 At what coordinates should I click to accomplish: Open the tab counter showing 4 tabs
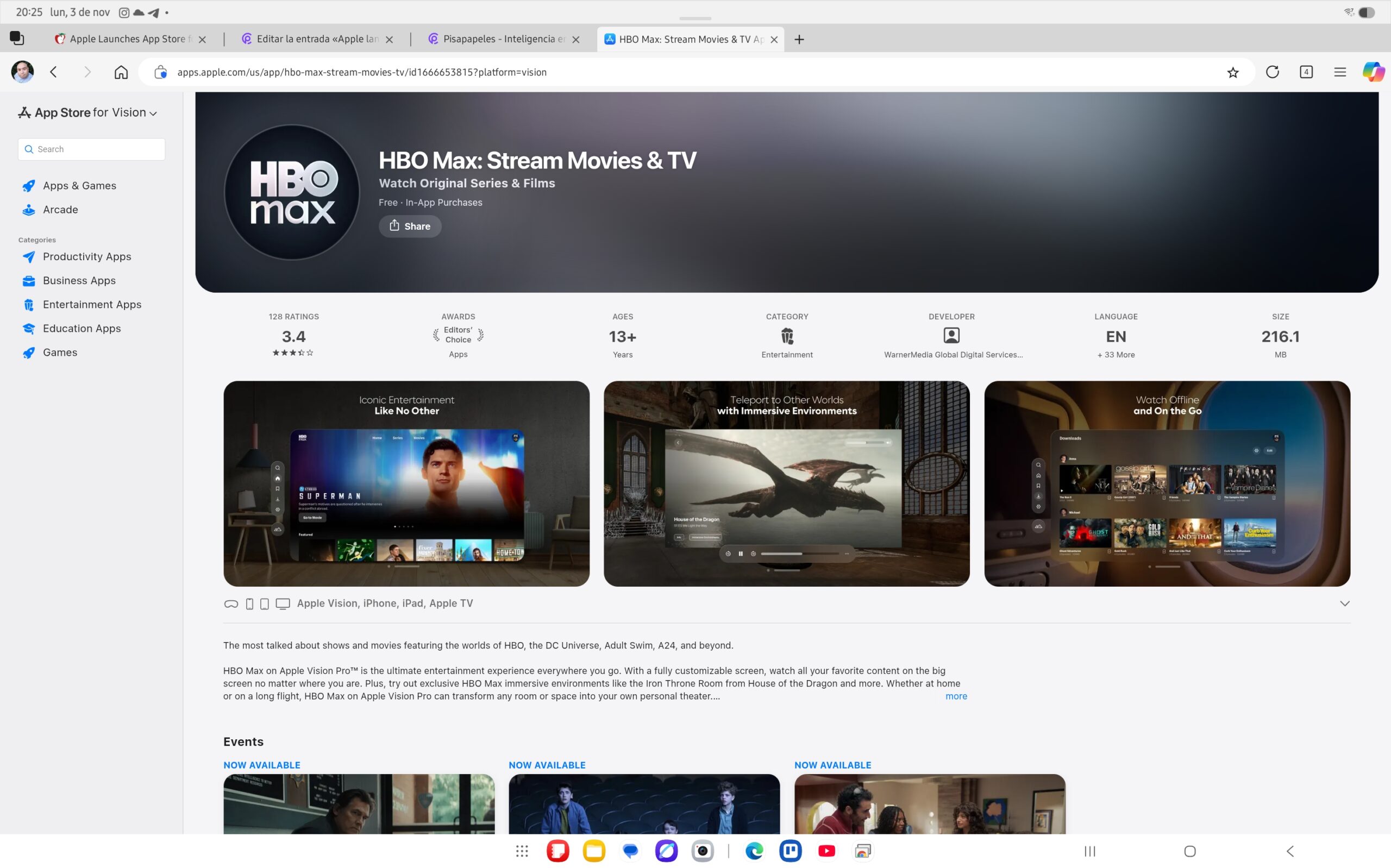(x=1306, y=72)
